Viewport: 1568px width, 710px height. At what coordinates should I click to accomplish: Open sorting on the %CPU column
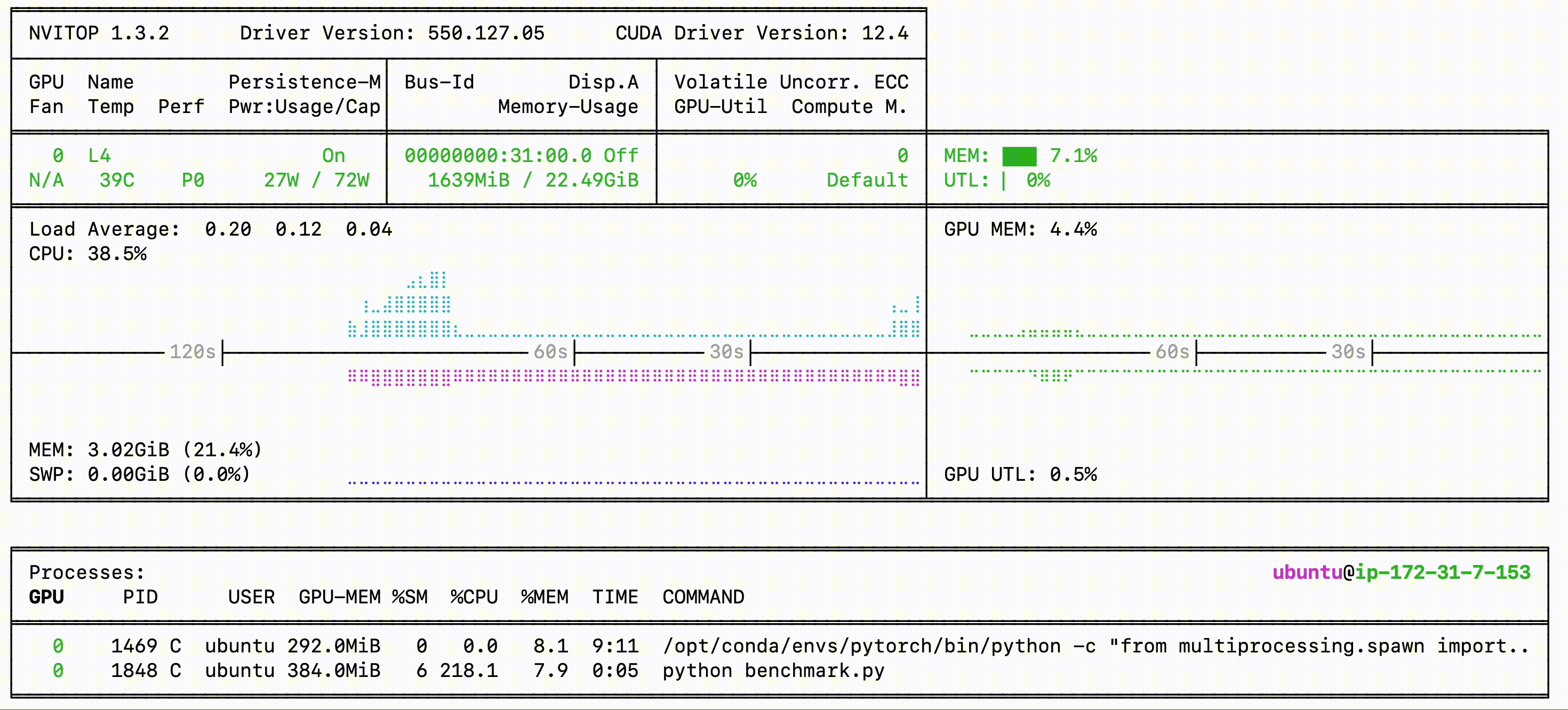(473, 597)
